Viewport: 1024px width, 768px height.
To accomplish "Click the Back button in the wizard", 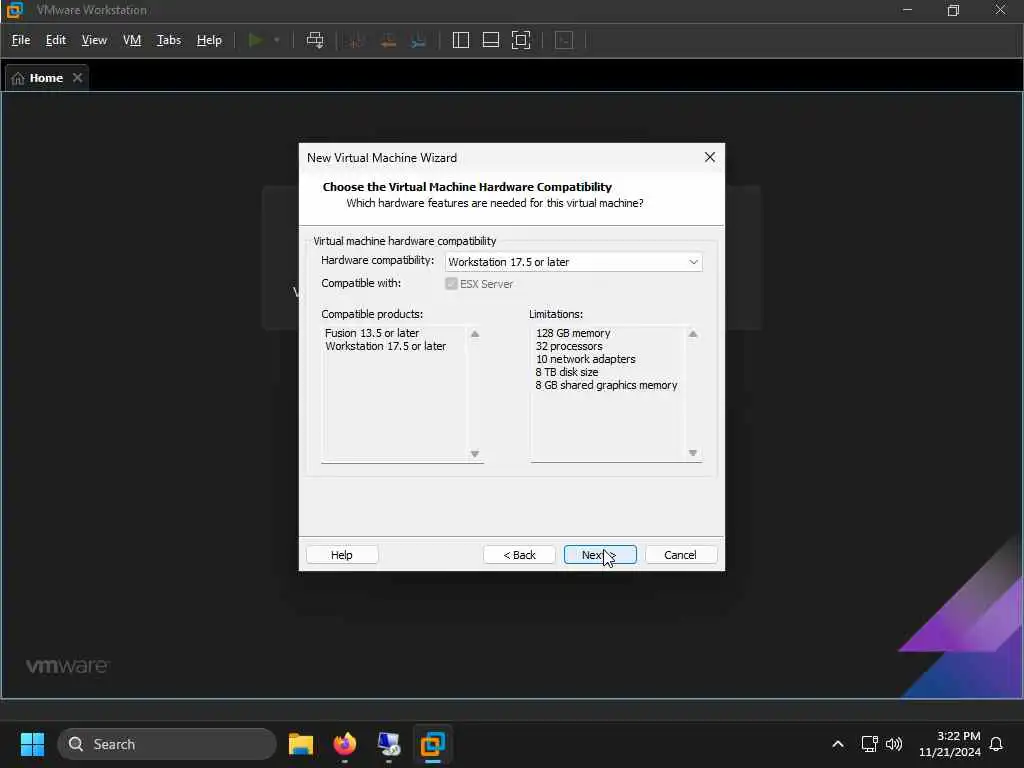I will click(x=519, y=555).
